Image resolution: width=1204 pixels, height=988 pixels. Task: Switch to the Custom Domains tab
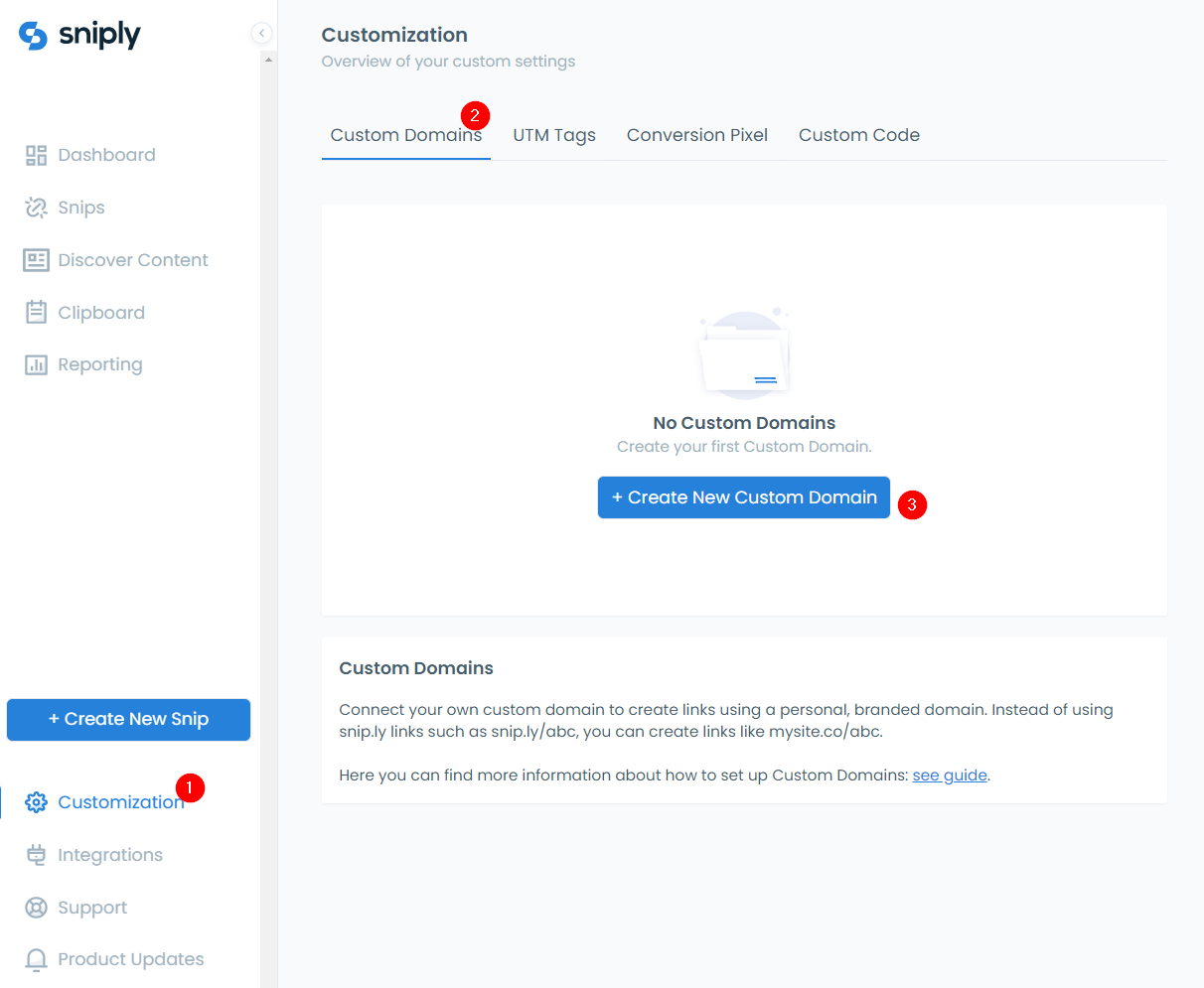pyautogui.click(x=405, y=134)
